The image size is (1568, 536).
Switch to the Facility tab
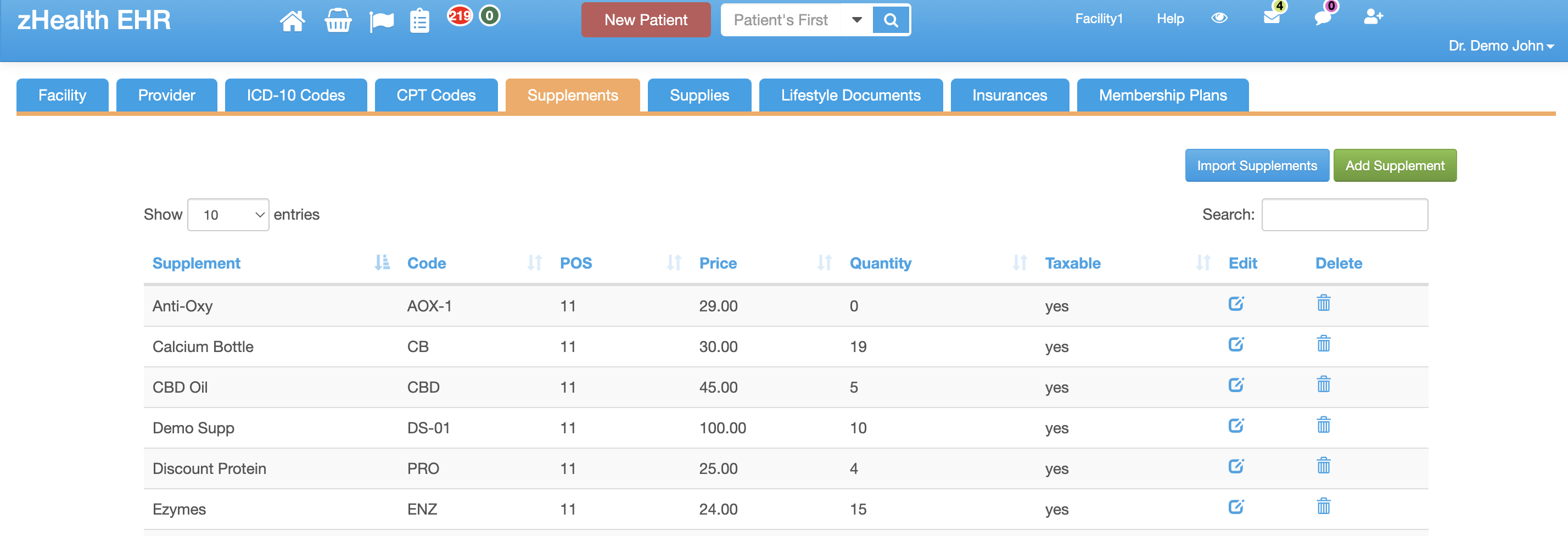click(x=62, y=95)
